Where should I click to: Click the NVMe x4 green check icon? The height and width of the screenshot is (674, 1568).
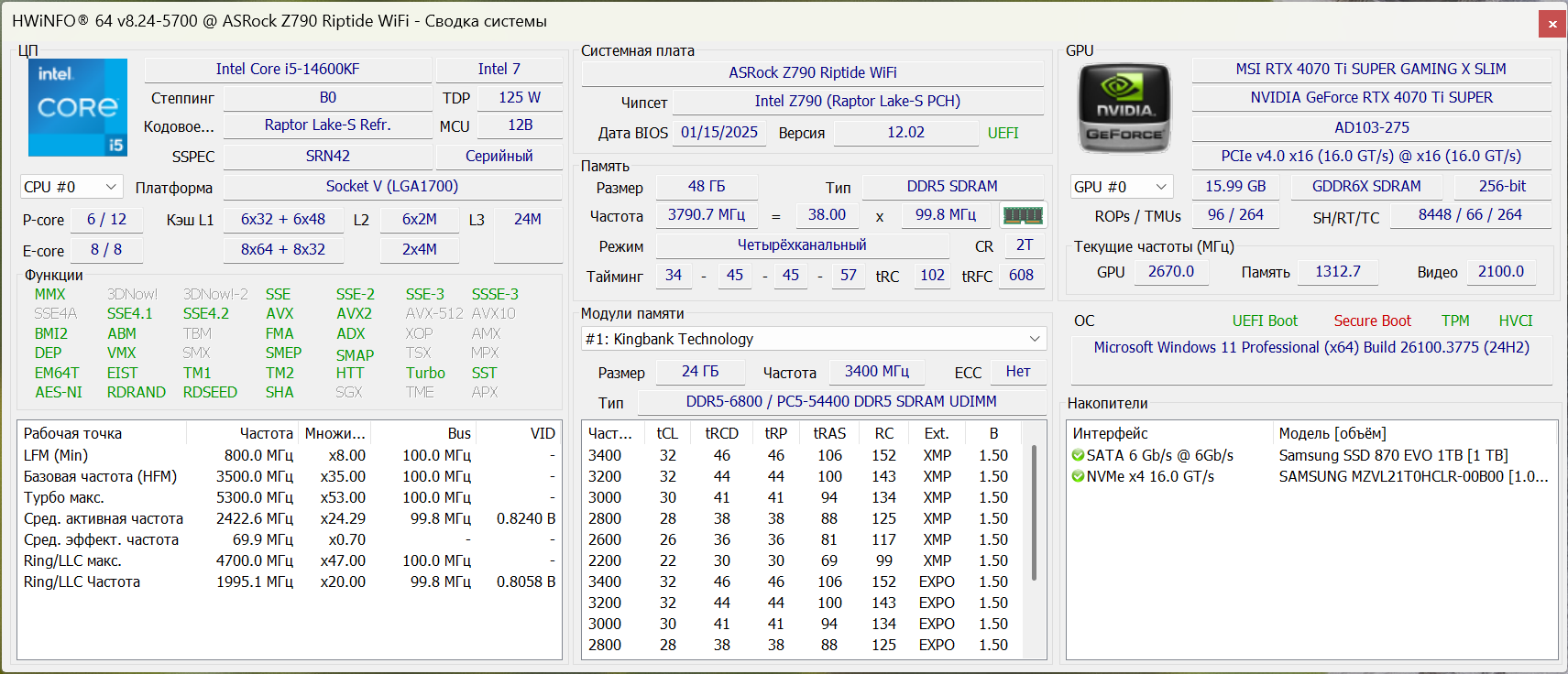tap(1079, 476)
